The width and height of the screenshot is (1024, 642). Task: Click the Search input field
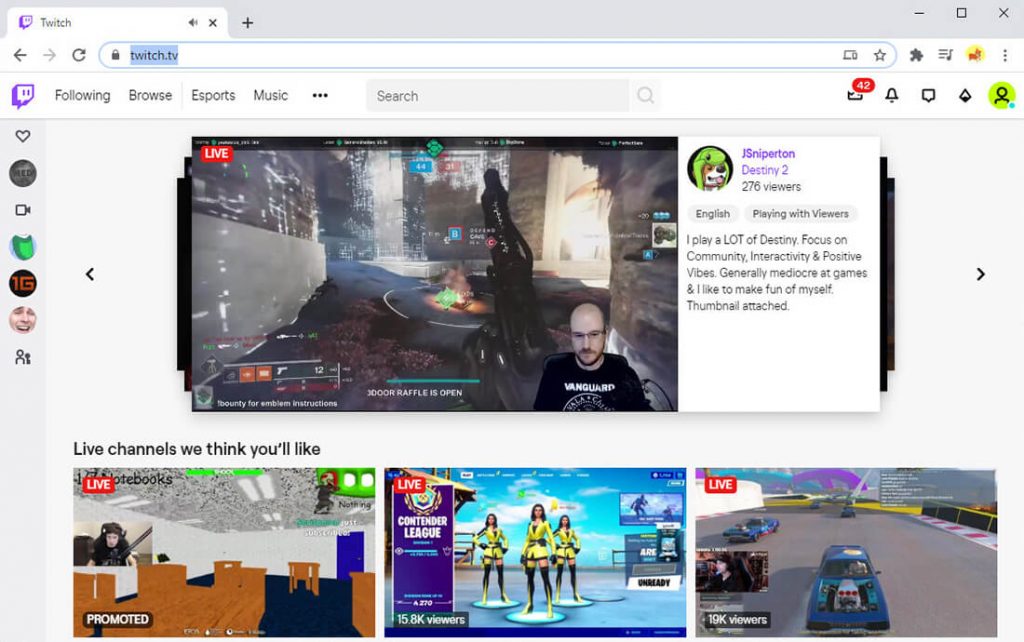[498, 96]
